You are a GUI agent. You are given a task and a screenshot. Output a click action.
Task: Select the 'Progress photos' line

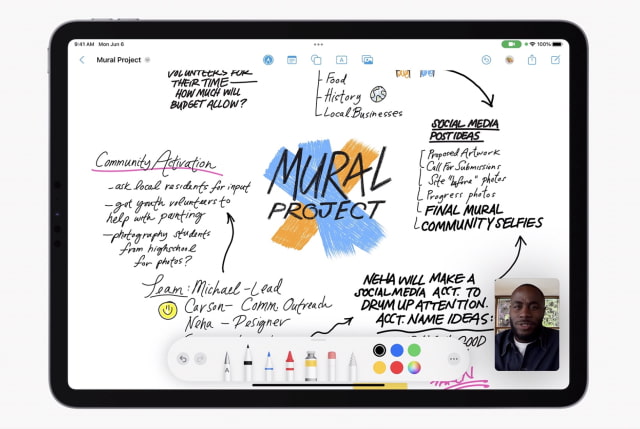click(461, 194)
